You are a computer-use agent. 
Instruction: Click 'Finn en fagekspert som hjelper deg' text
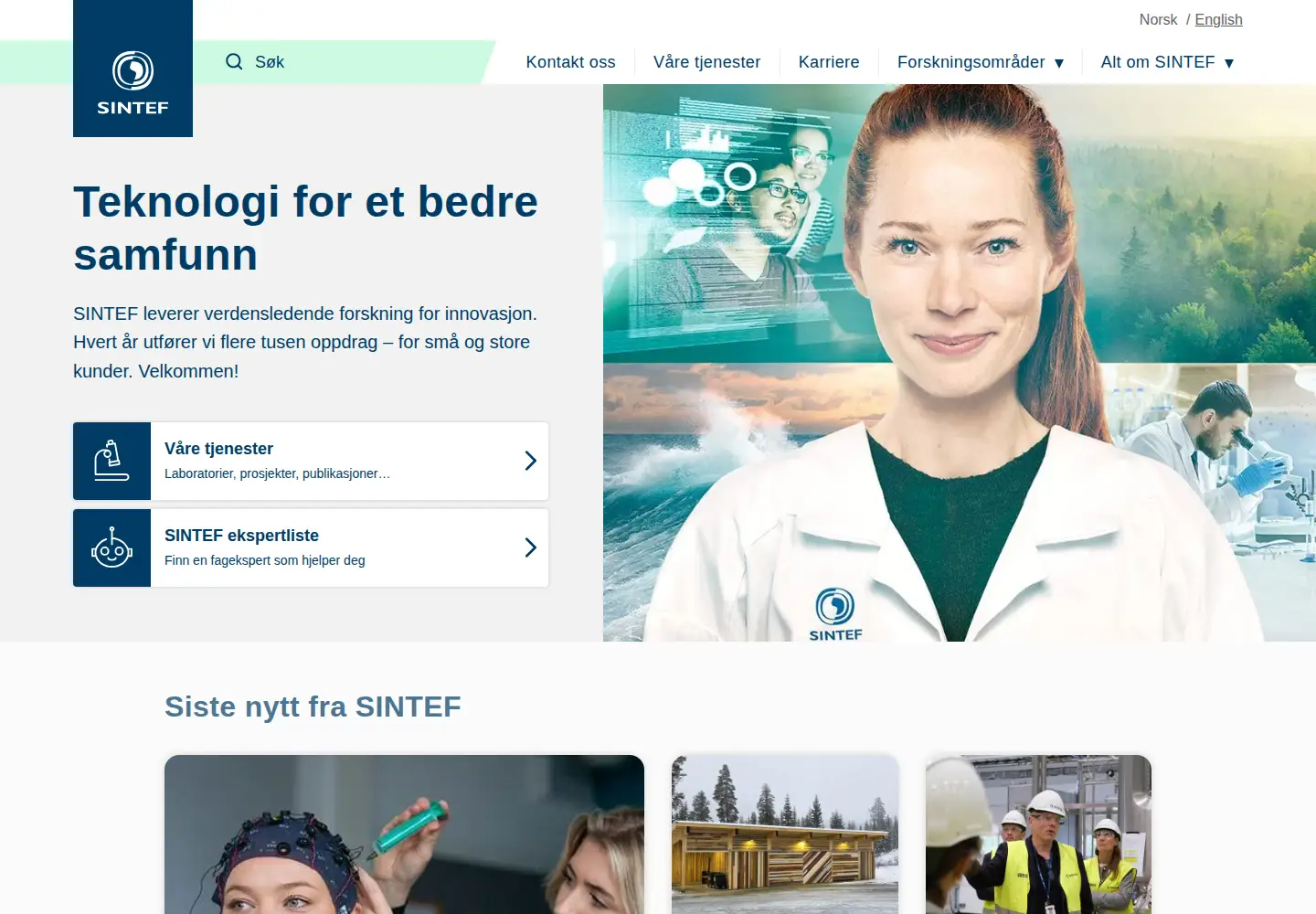point(264,560)
